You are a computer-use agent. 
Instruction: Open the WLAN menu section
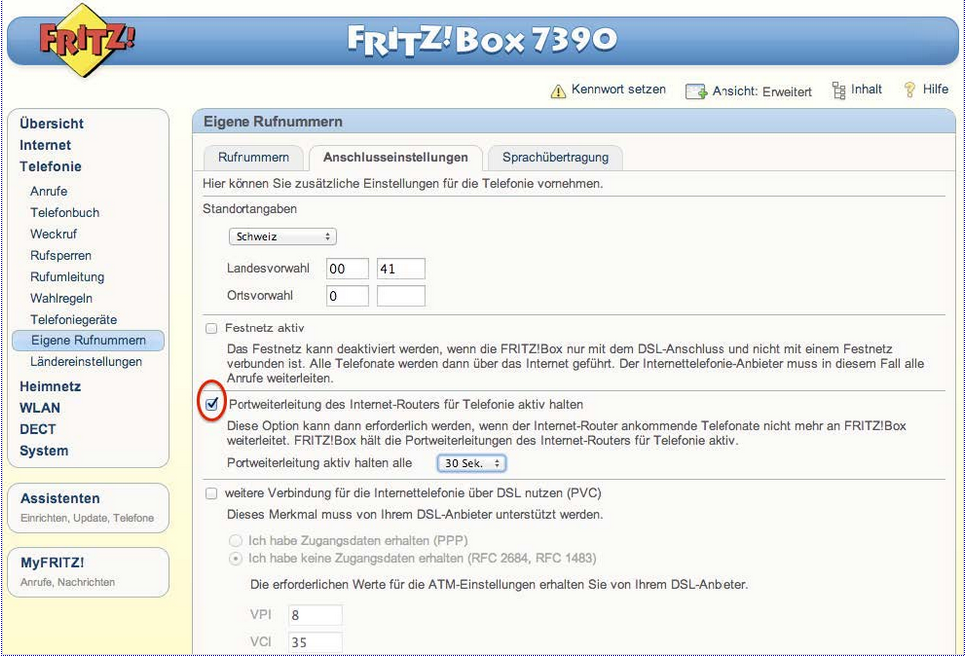pos(40,408)
